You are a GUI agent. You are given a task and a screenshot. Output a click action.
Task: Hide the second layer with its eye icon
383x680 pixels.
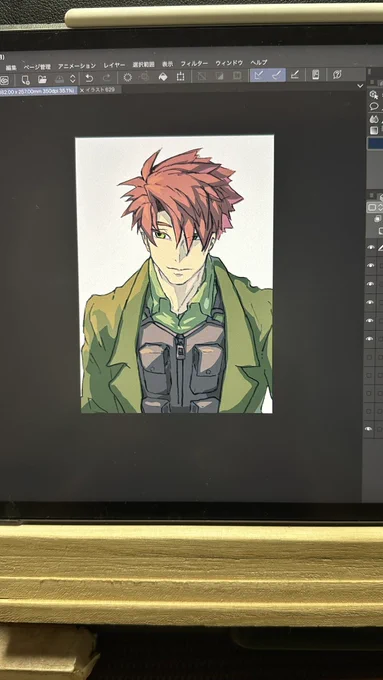click(x=370, y=265)
